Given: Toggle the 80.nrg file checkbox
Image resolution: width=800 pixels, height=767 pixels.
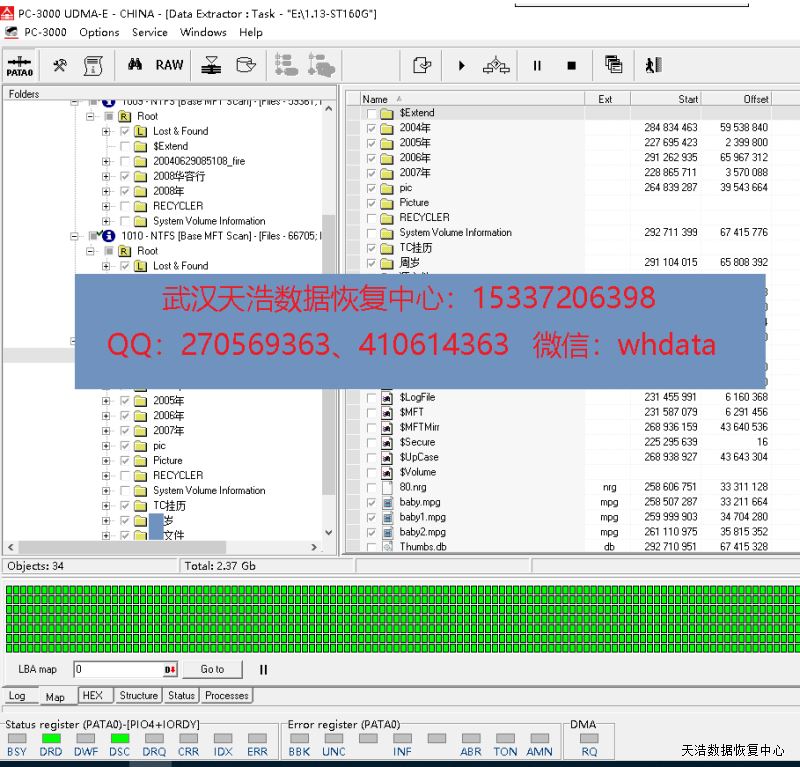Looking at the screenshot, I should 372,487.
